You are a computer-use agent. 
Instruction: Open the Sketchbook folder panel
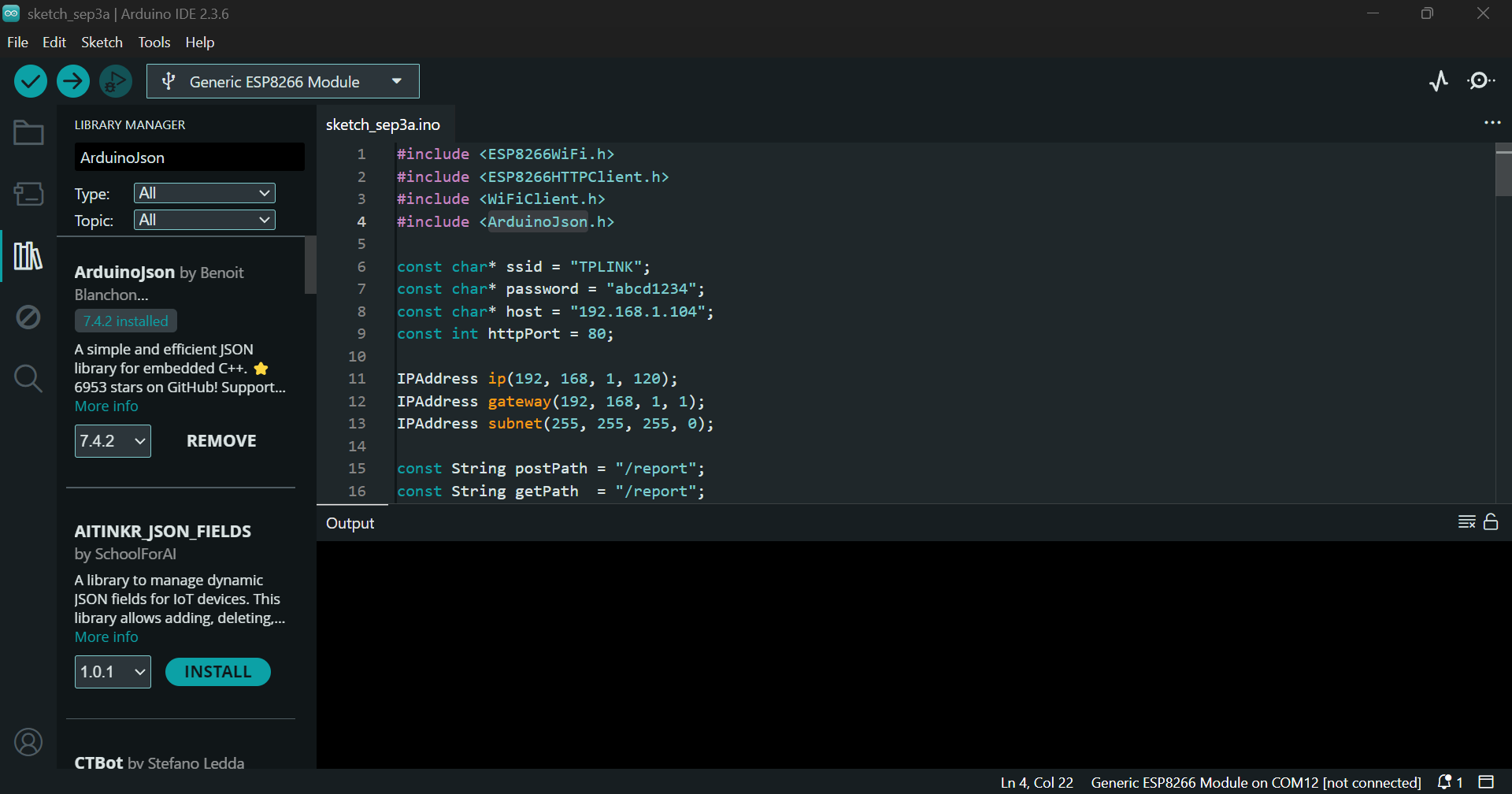point(28,133)
